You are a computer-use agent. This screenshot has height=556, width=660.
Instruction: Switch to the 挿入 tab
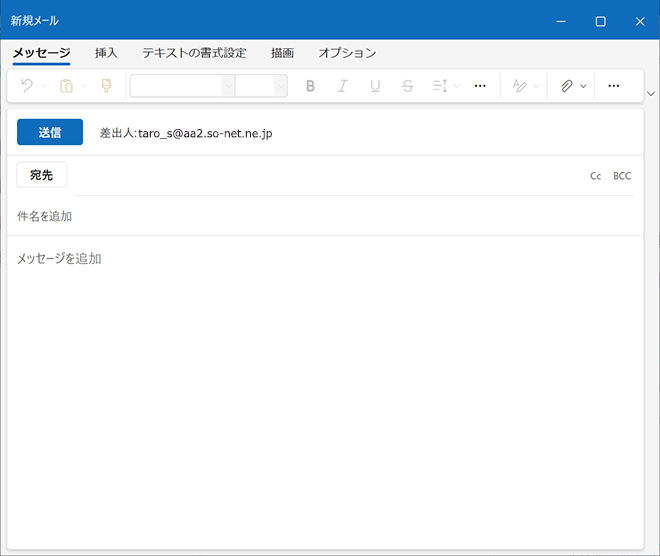click(106, 53)
